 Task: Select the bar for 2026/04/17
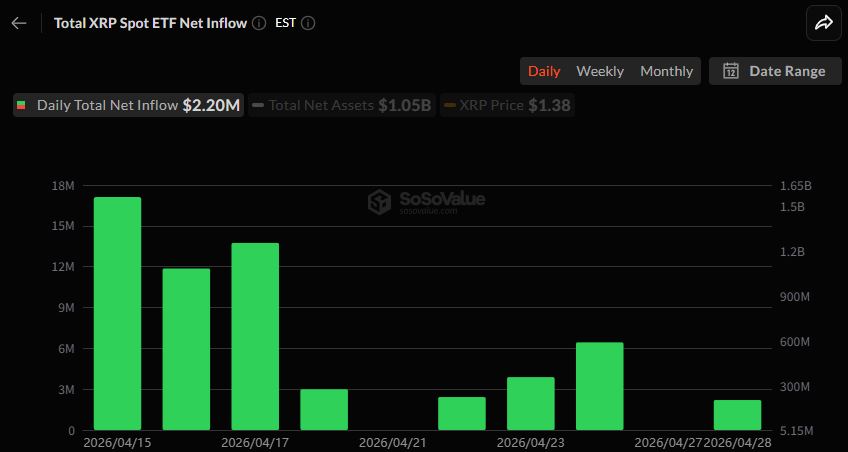pos(255,337)
